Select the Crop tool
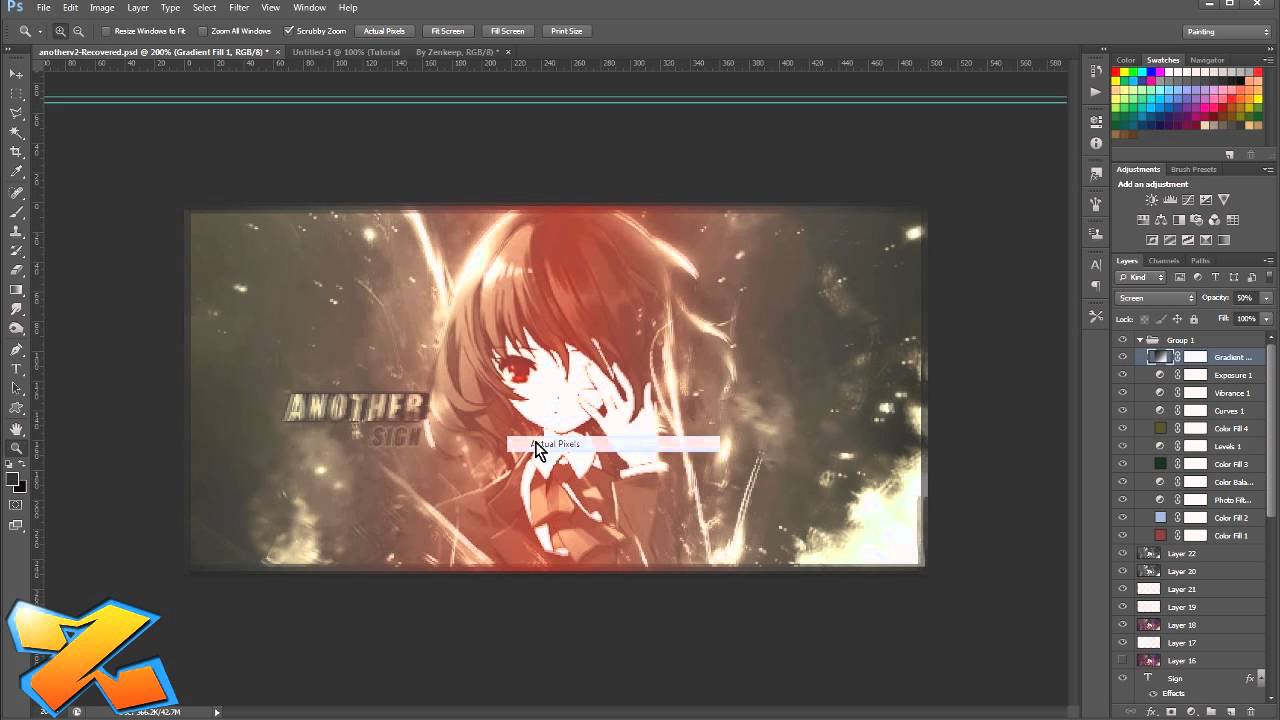The height and width of the screenshot is (720, 1280). (x=16, y=152)
